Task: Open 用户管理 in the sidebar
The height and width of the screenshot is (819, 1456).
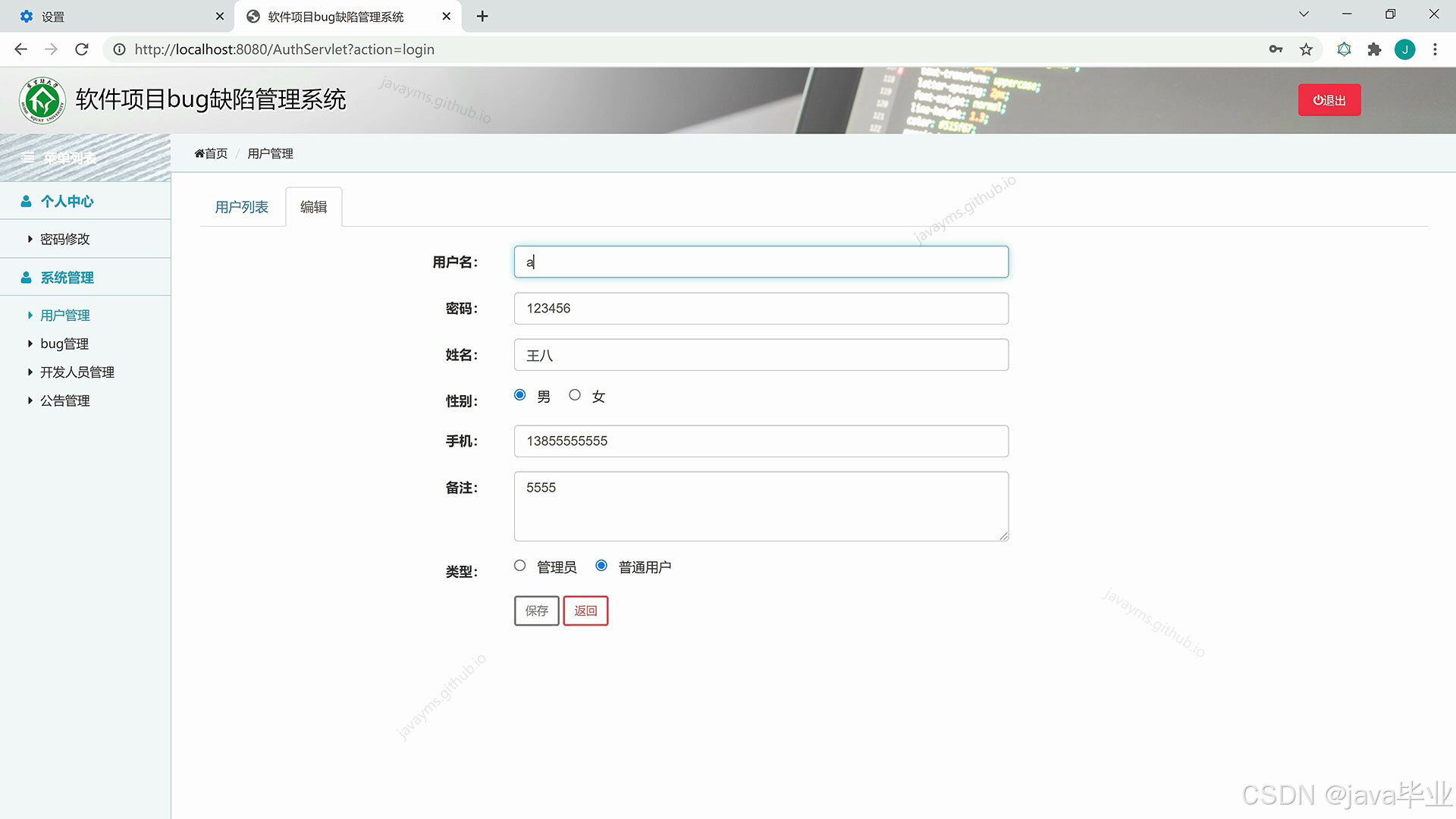Action: tap(64, 315)
